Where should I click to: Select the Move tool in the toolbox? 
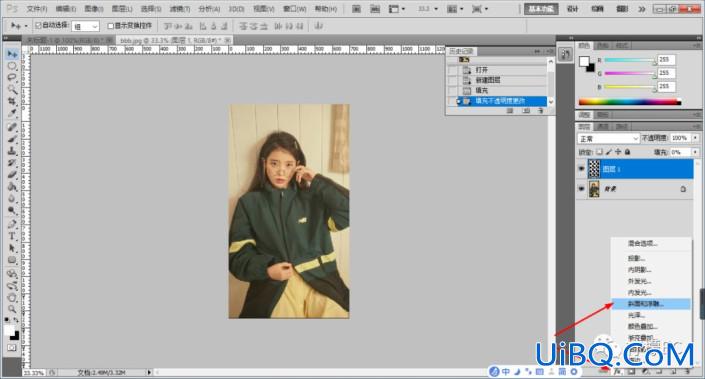coord(12,54)
